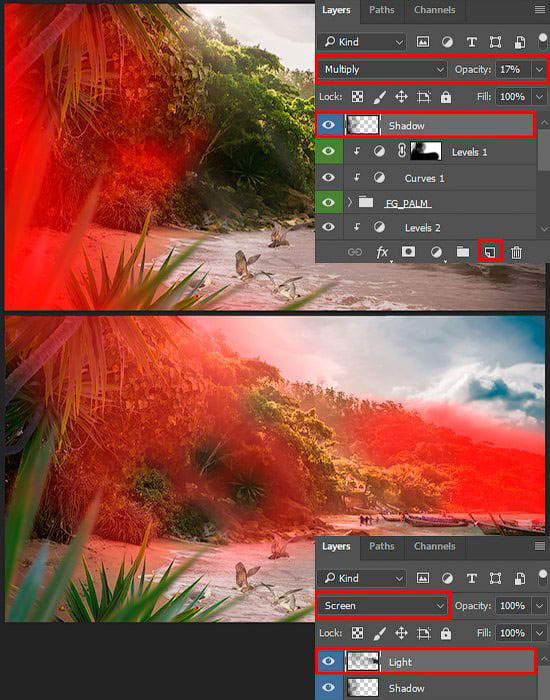Open panel menu of the Multiply panel
Image resolution: width=550 pixels, height=700 pixels.
click(x=540, y=9)
